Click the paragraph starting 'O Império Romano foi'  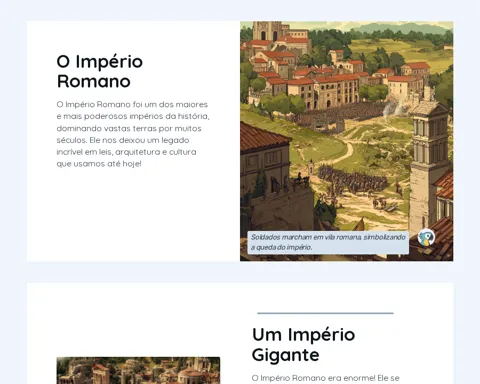(x=133, y=134)
